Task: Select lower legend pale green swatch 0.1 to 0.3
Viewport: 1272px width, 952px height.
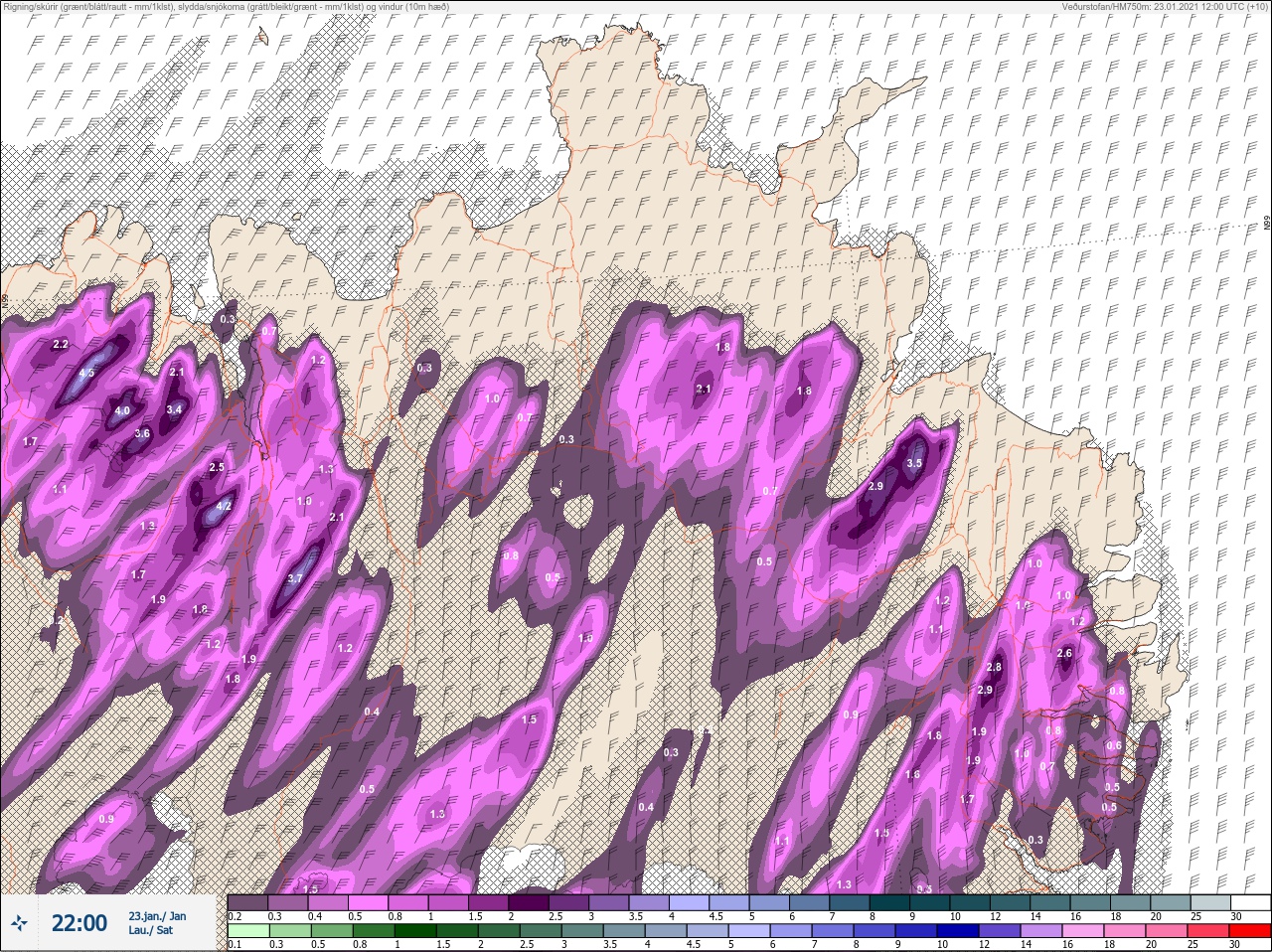Action: pos(248,931)
